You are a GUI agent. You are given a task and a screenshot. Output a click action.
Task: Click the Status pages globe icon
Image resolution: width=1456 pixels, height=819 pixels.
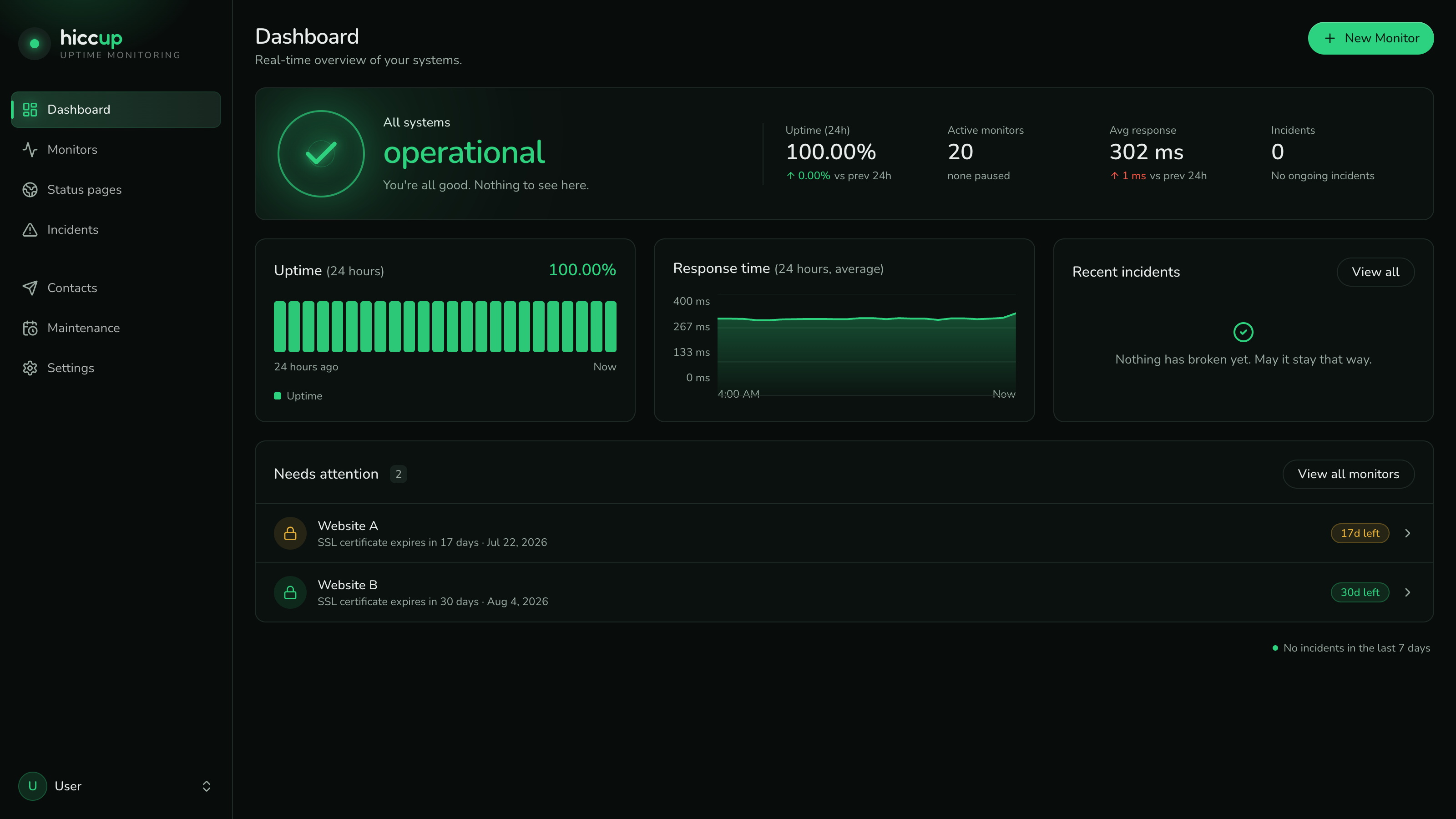tap(30, 190)
